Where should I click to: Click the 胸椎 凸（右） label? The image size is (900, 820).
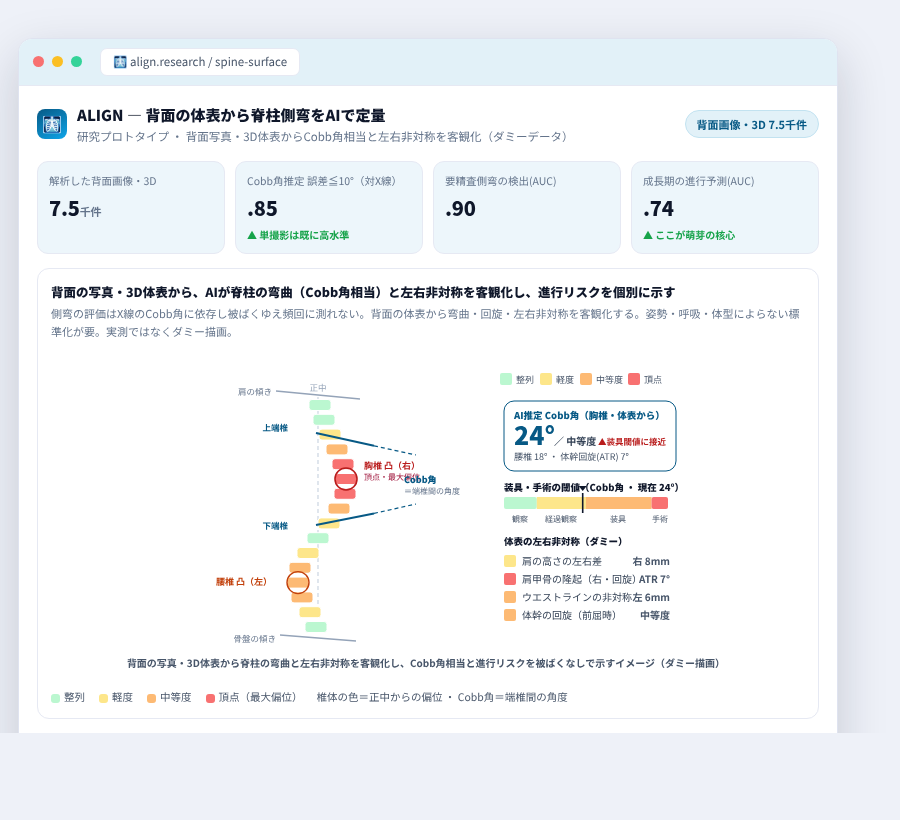click(389, 465)
